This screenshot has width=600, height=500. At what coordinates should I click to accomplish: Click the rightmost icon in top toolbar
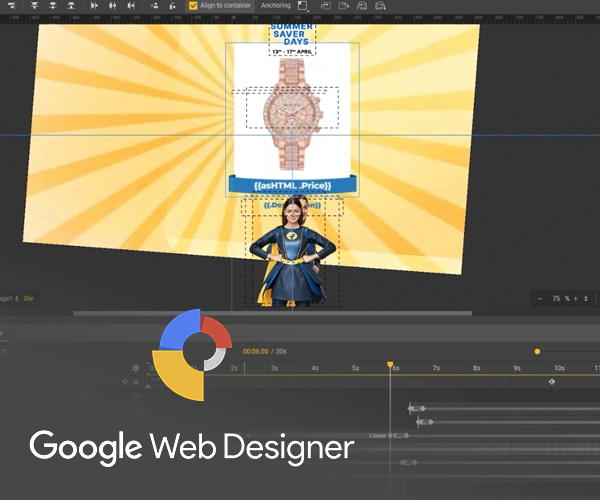coord(381,6)
